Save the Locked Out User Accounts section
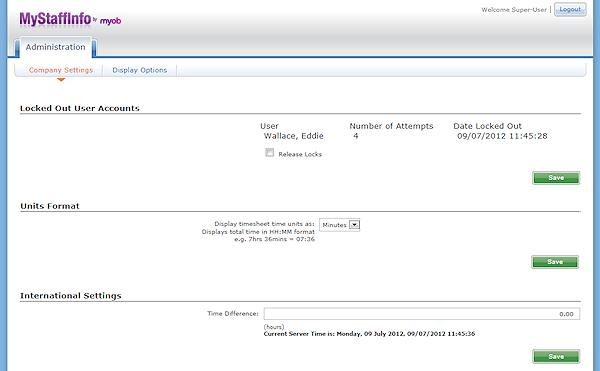The image size is (600, 371). (556, 178)
